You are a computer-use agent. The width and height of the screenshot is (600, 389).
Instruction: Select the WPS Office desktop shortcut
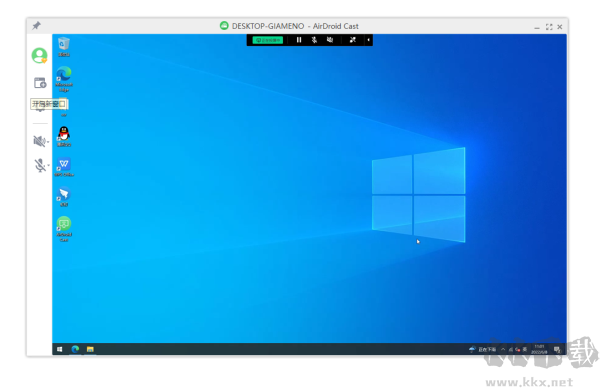64,167
